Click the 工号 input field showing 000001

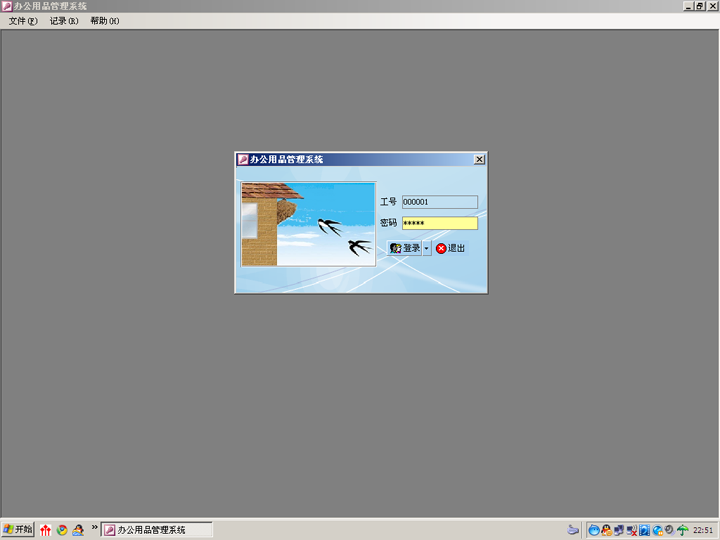(x=439, y=202)
